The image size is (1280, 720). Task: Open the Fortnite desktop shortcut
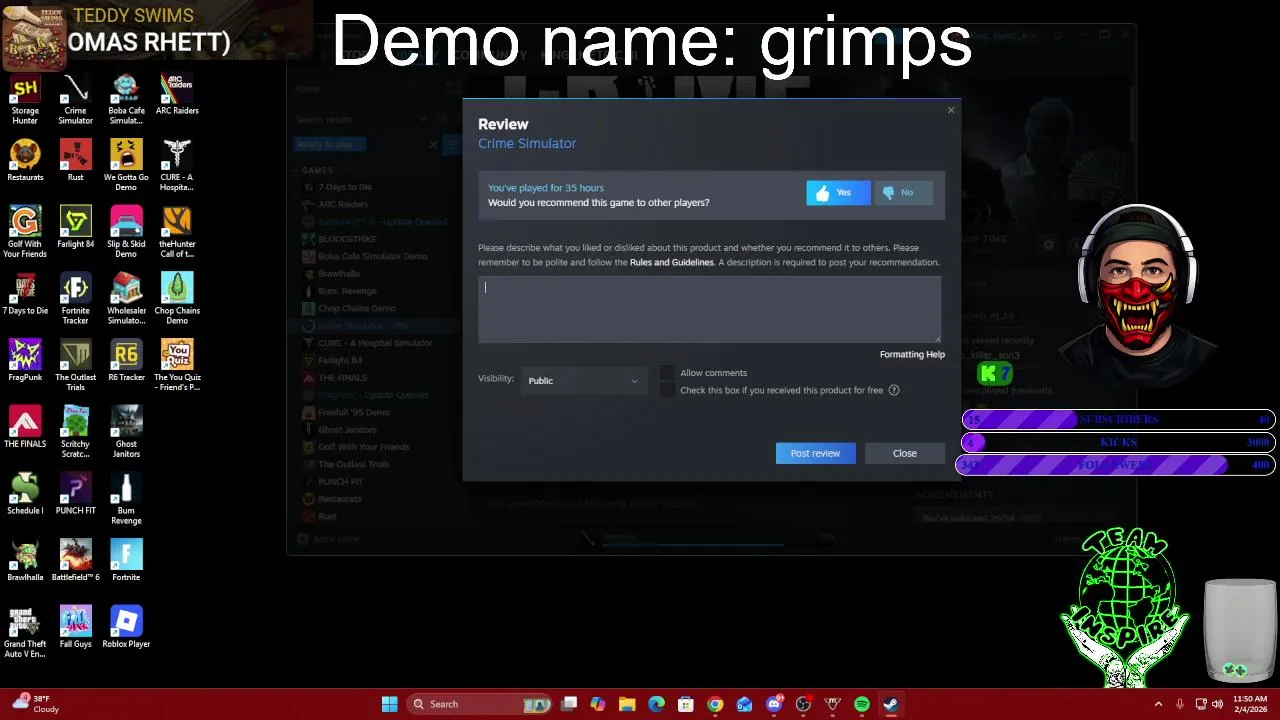126,562
